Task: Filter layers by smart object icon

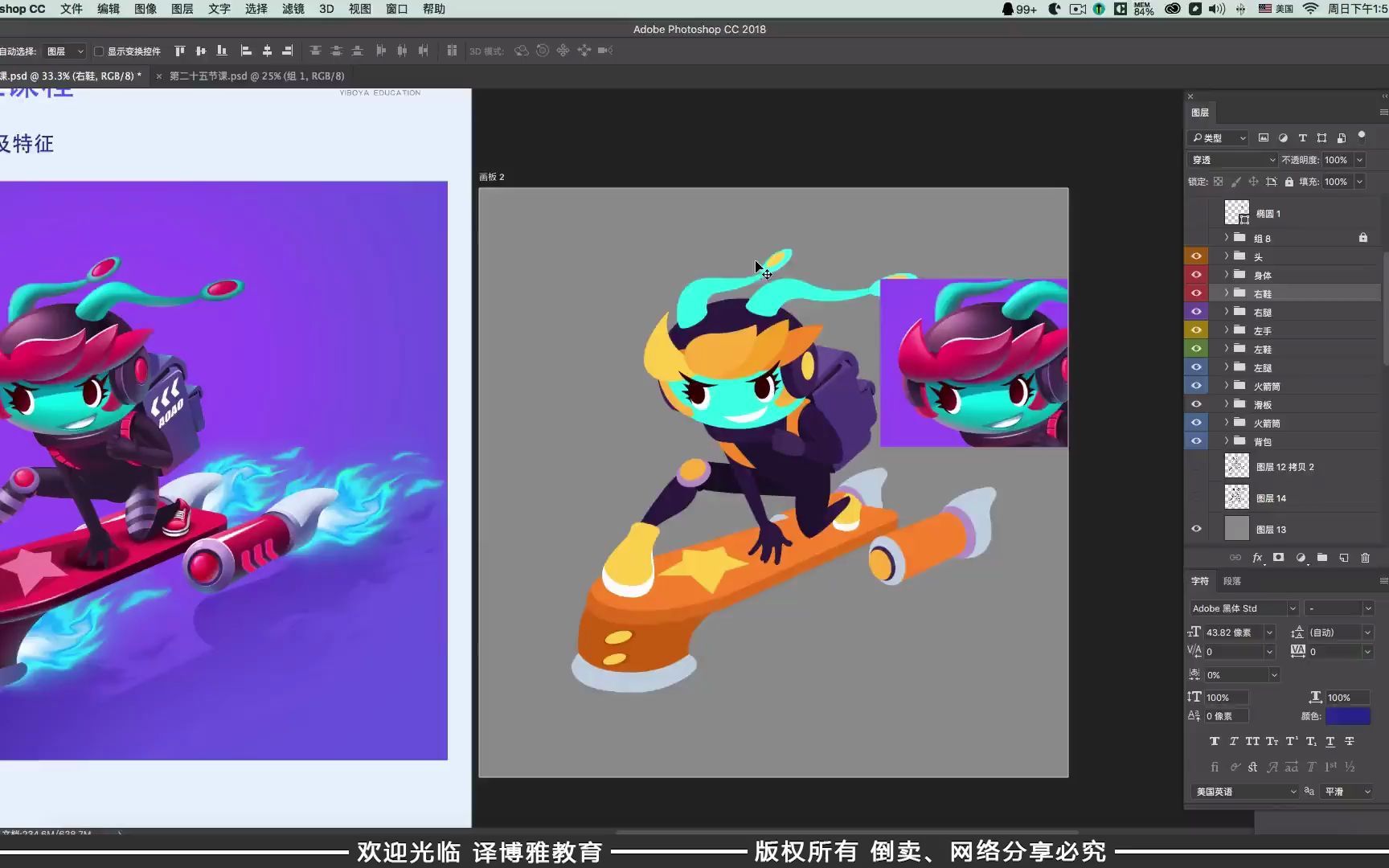Action: tap(1342, 137)
